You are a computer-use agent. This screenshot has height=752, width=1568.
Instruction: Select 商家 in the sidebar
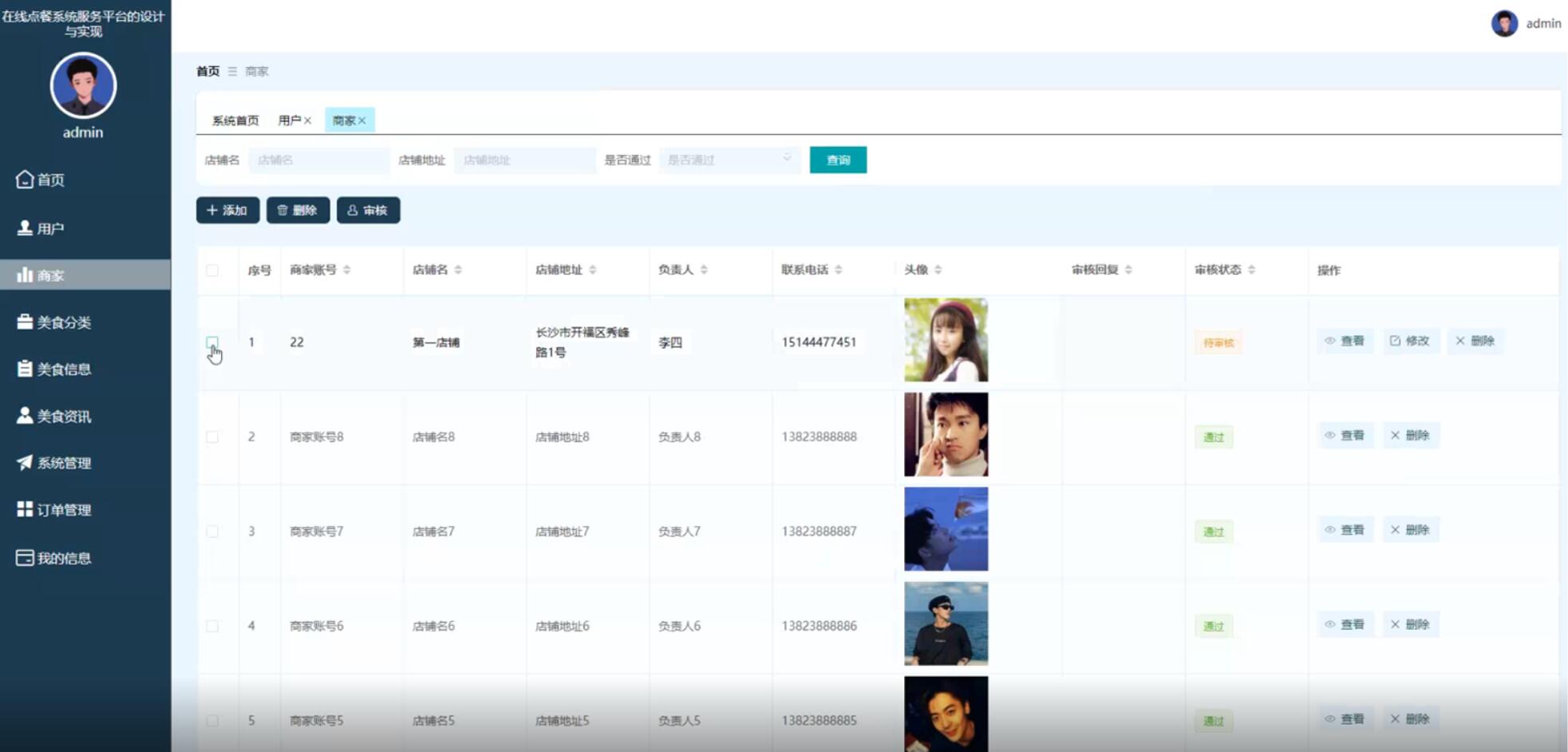click(85, 275)
